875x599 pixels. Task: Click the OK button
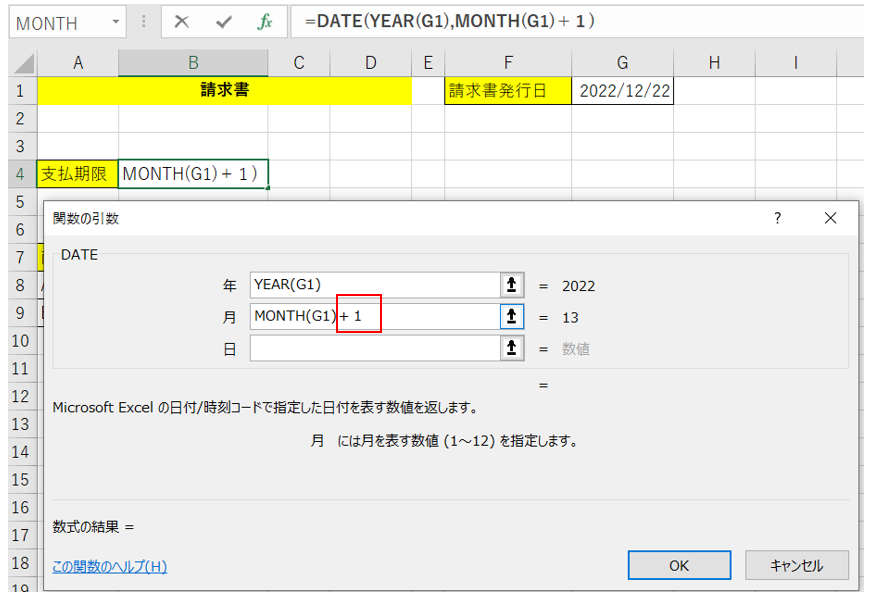point(679,565)
